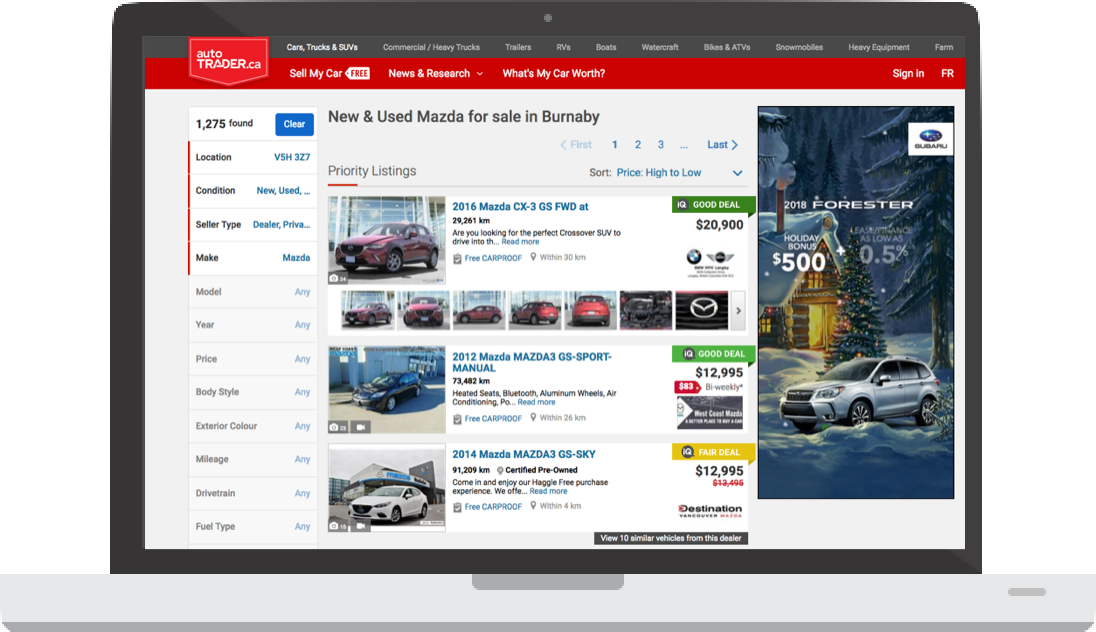Open the Body Style filter
This screenshot has height=632, width=1096.
click(x=253, y=392)
